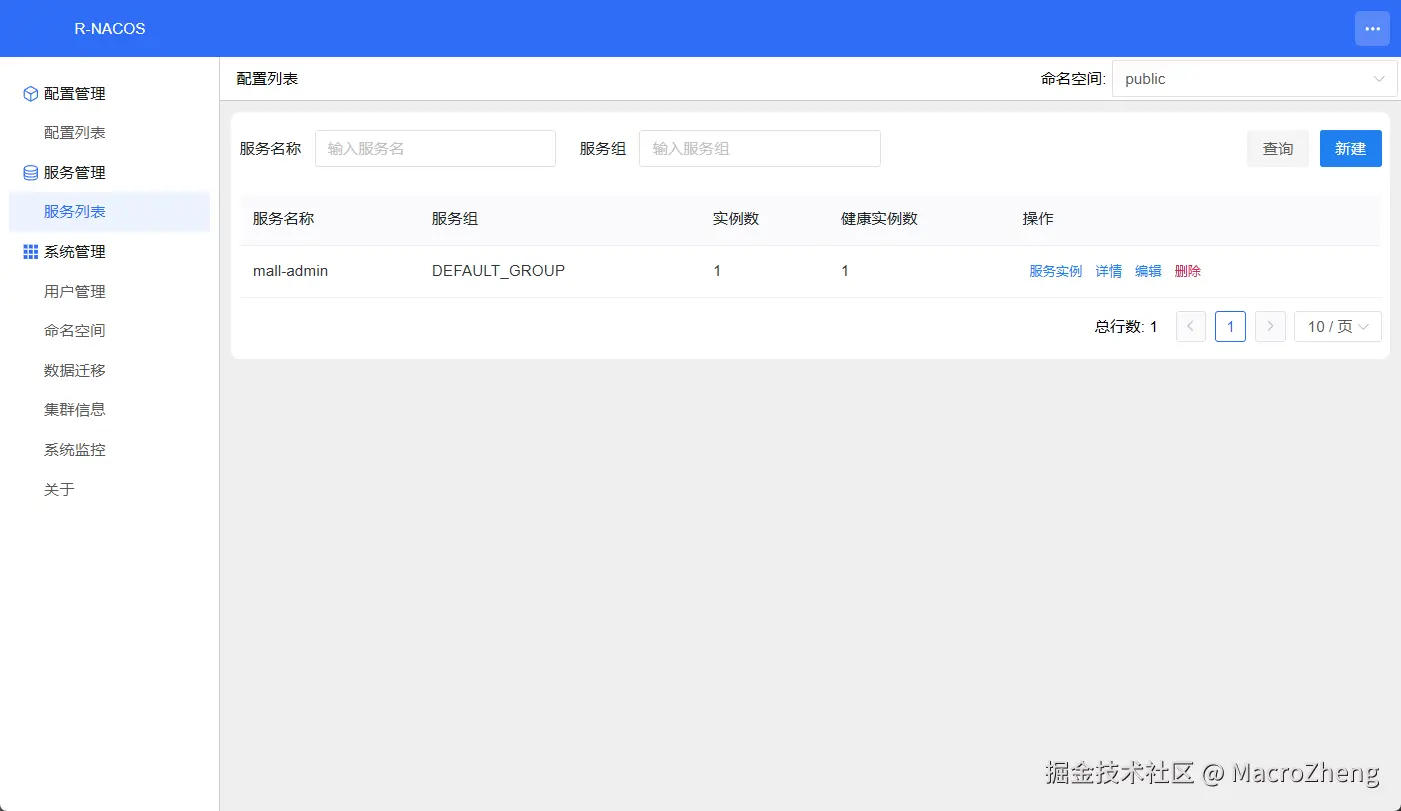
Task: Select page 1 in pagination
Action: [1230, 327]
